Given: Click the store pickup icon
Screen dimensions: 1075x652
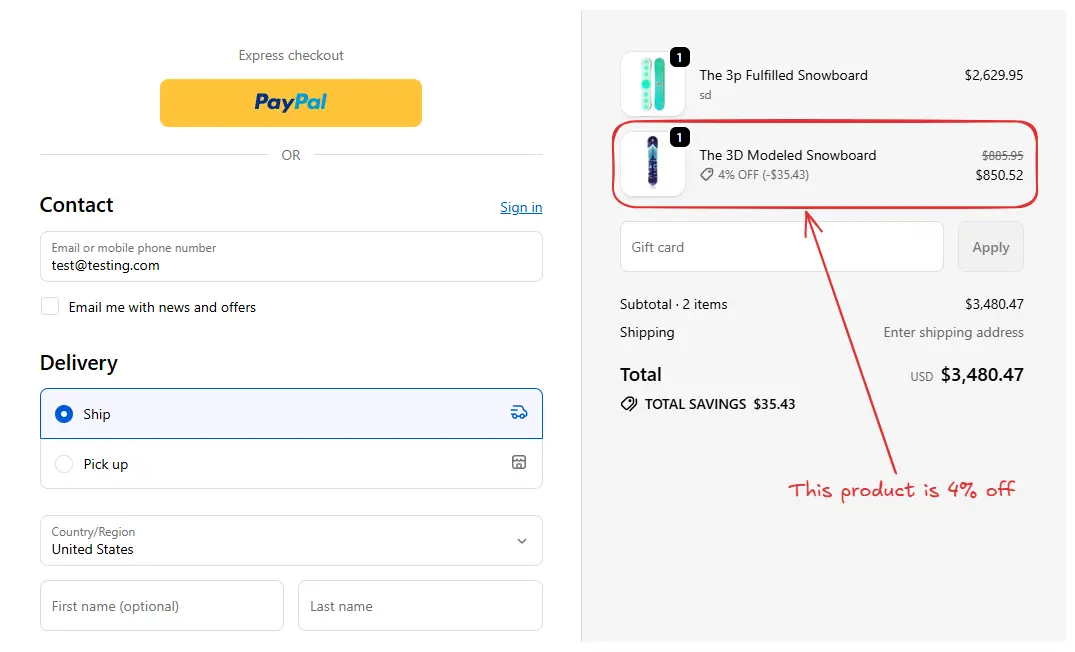Looking at the screenshot, I should click(518, 463).
